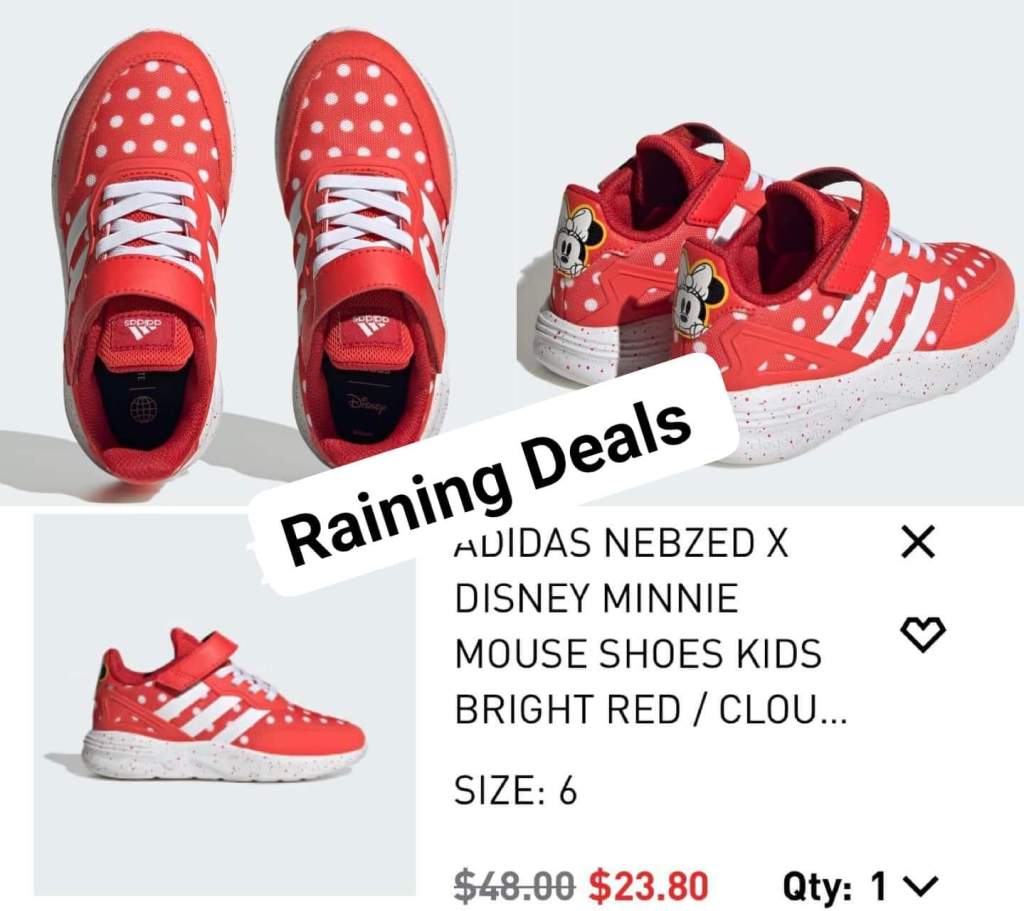
Task: Add shoes to wishlist with heart icon
Action: (x=923, y=634)
